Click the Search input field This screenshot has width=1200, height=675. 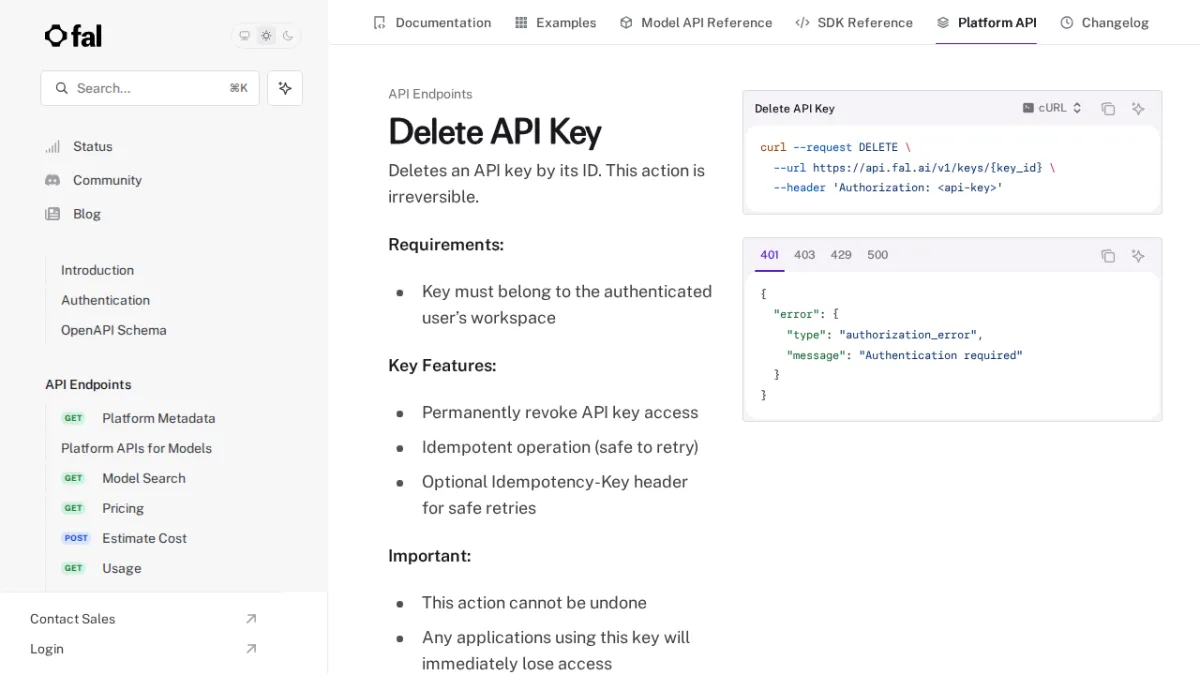pos(150,88)
